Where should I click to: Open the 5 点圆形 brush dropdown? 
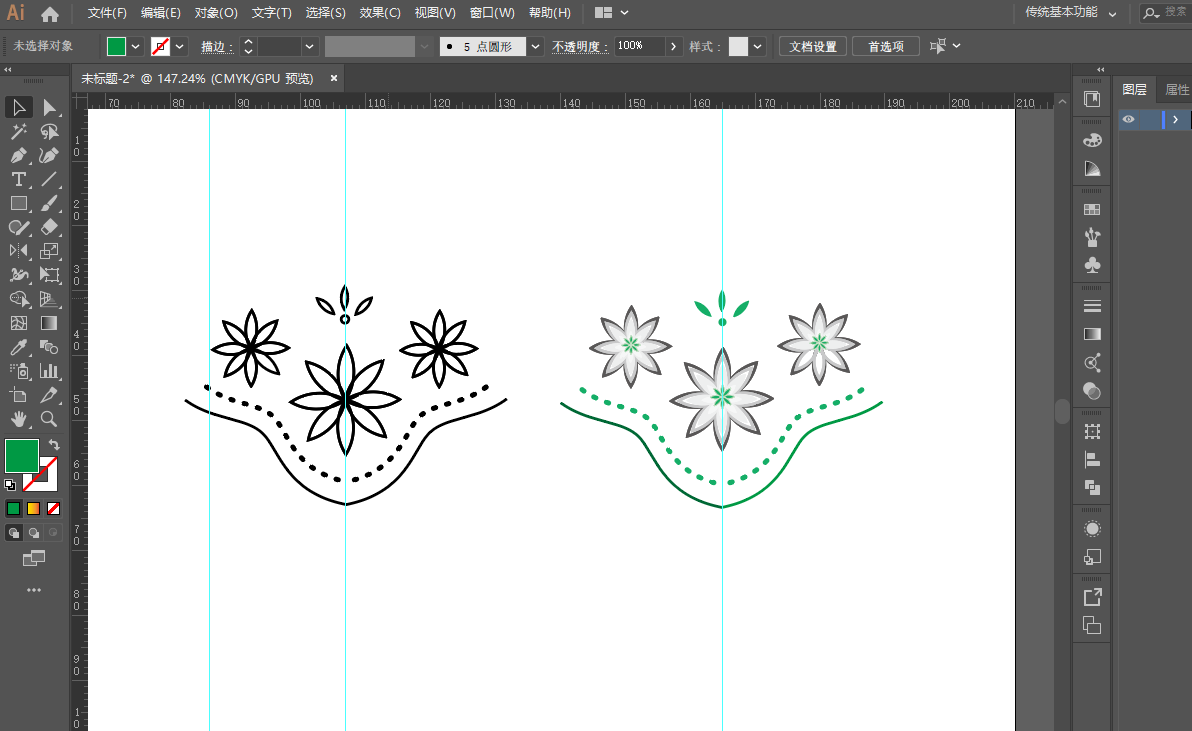point(536,47)
